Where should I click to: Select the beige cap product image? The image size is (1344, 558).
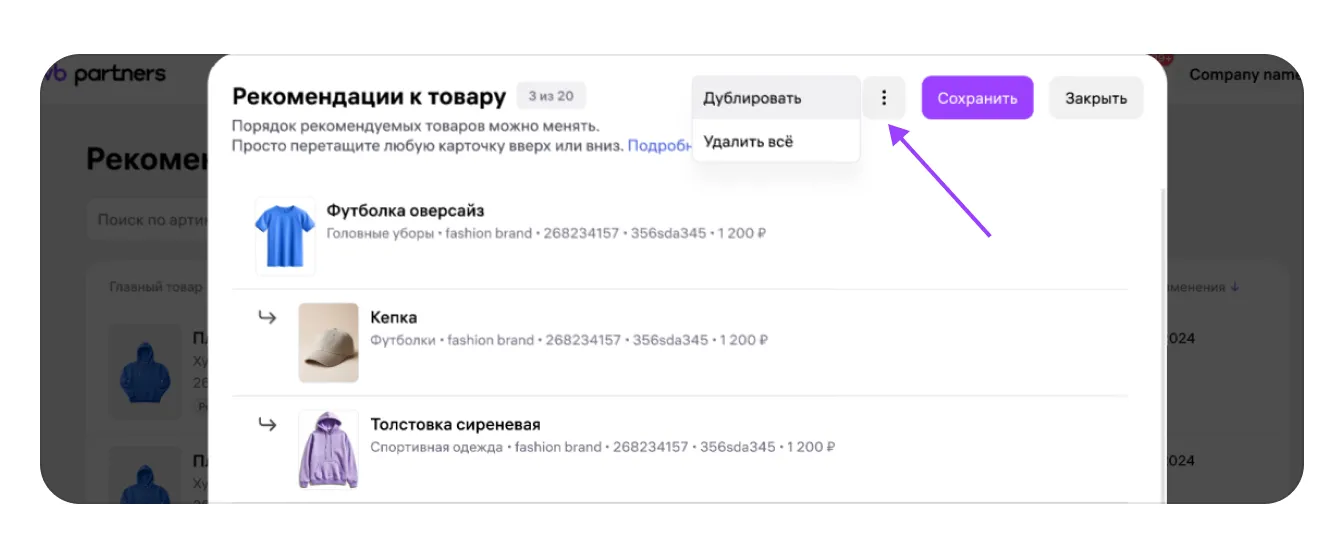[x=328, y=342]
